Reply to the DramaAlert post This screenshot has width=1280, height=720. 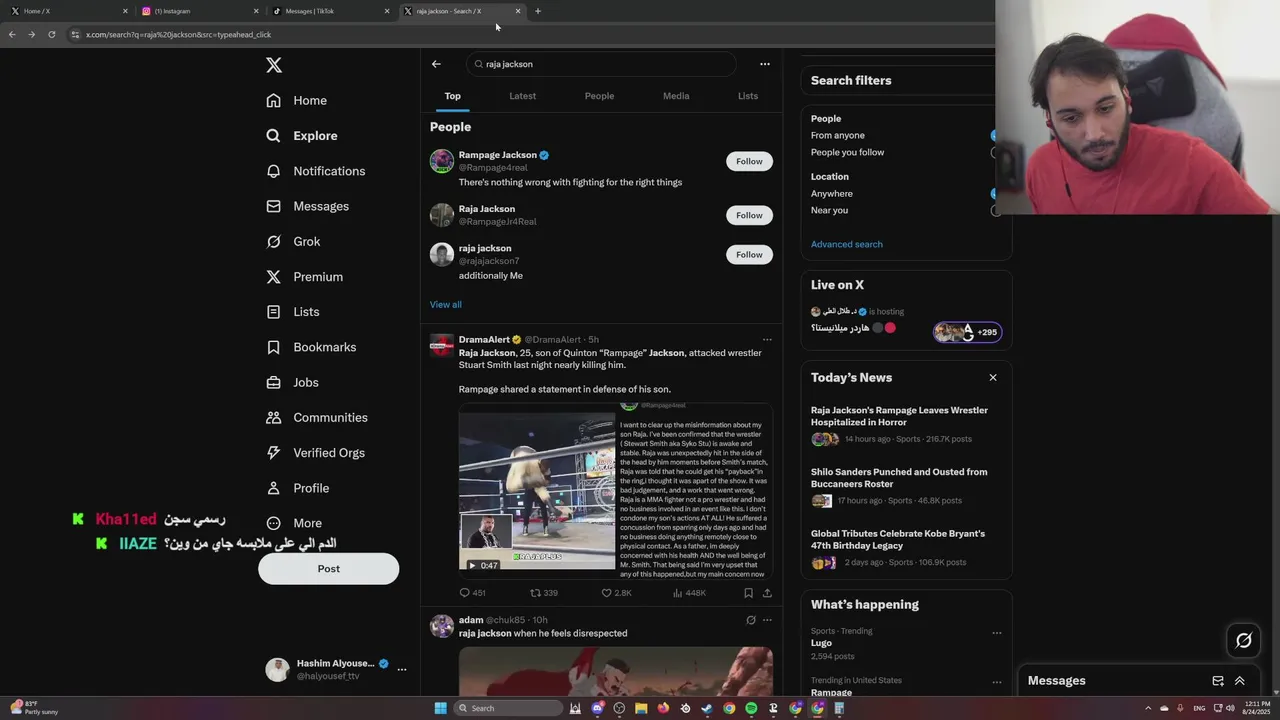pos(472,593)
